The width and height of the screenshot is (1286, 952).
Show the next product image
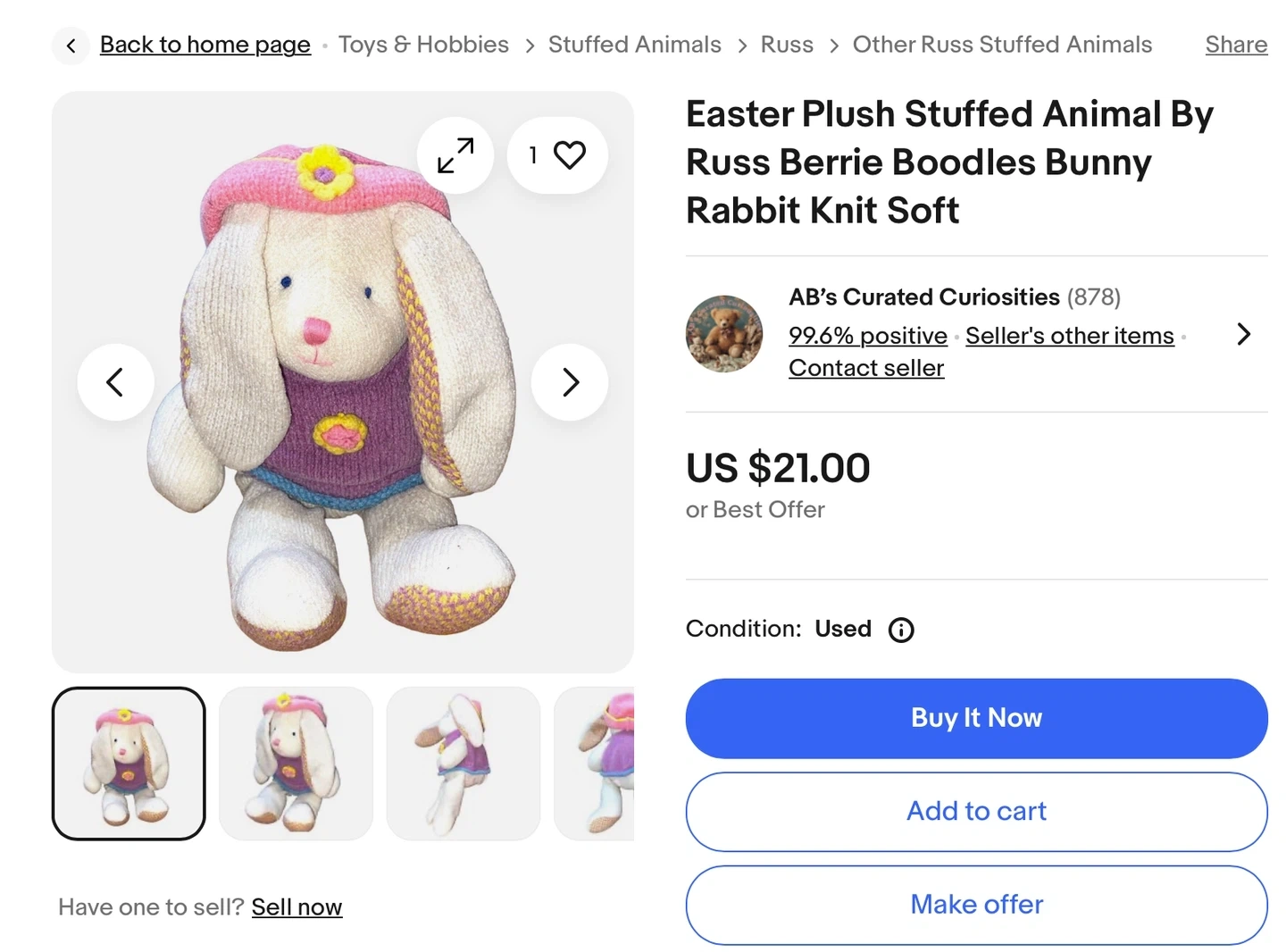point(570,382)
